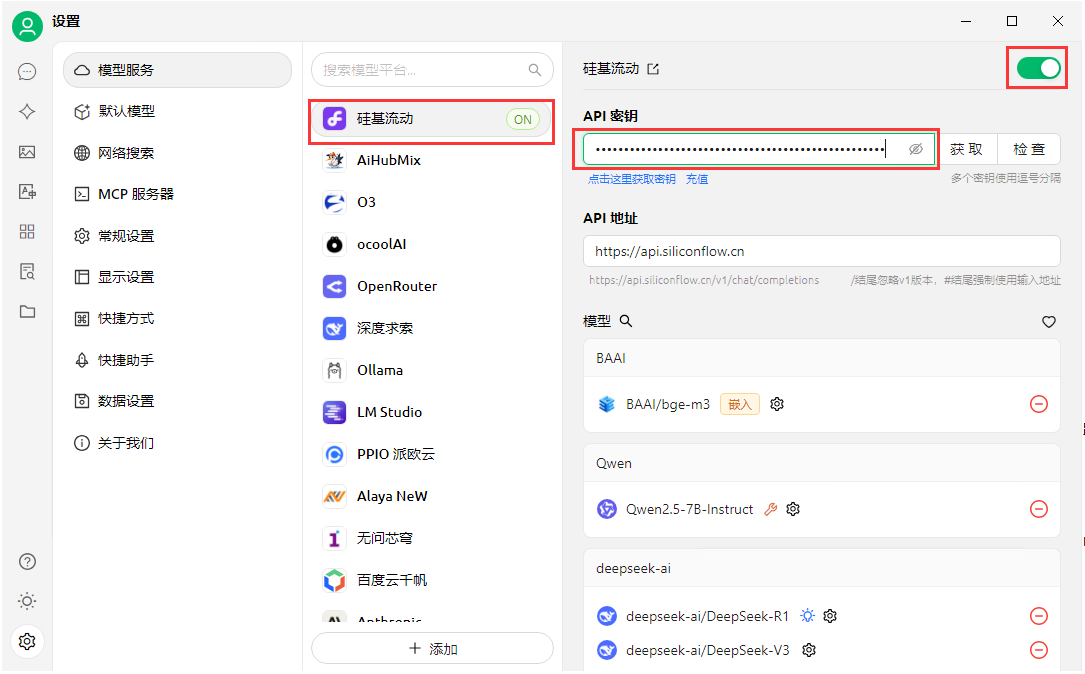This screenshot has width=1085, height=674.
Task: Select 百度云千帆 provider
Action: click(432, 581)
